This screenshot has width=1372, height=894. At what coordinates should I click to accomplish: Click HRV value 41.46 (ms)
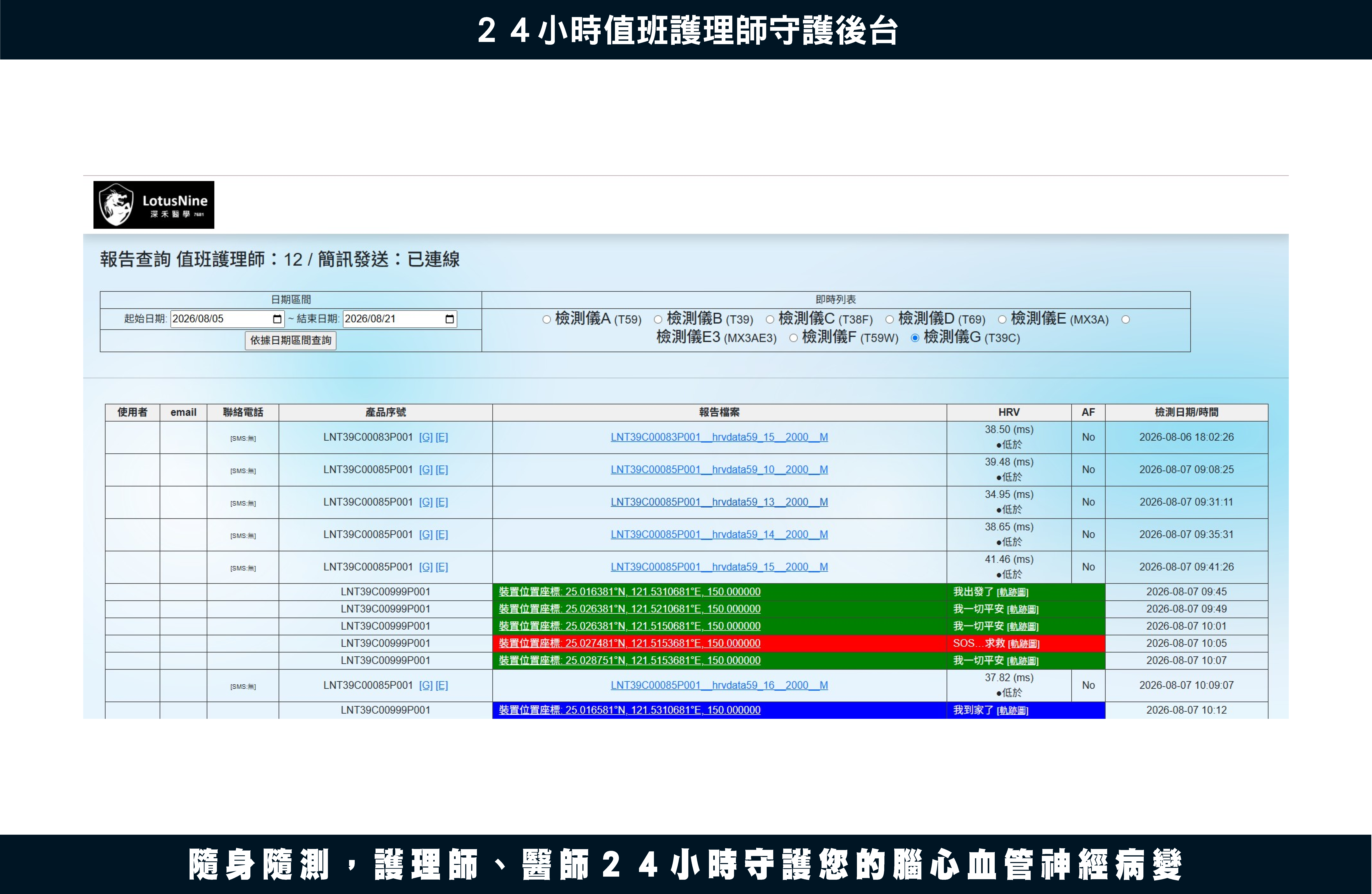pyautogui.click(x=1009, y=559)
